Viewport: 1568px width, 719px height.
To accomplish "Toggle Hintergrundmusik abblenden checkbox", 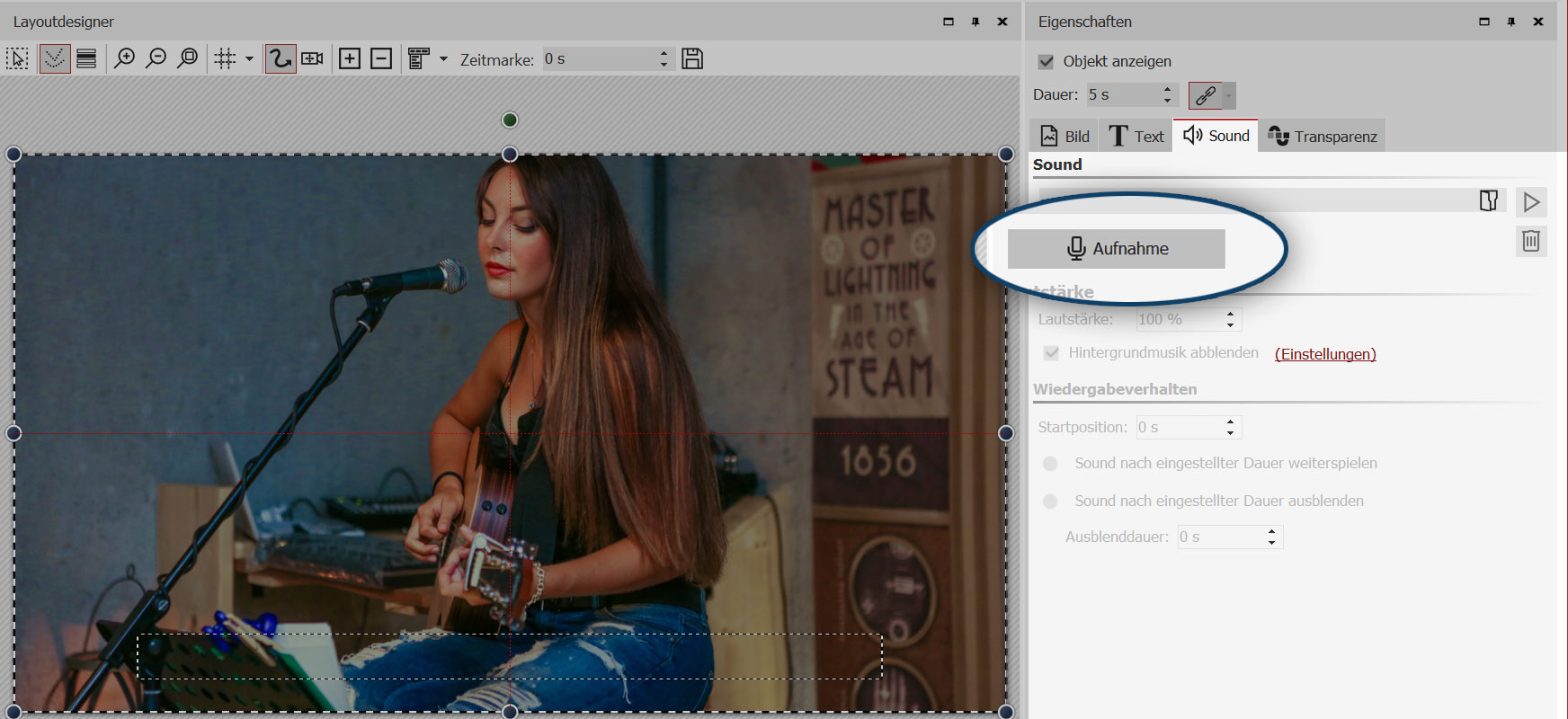I will (x=1051, y=353).
